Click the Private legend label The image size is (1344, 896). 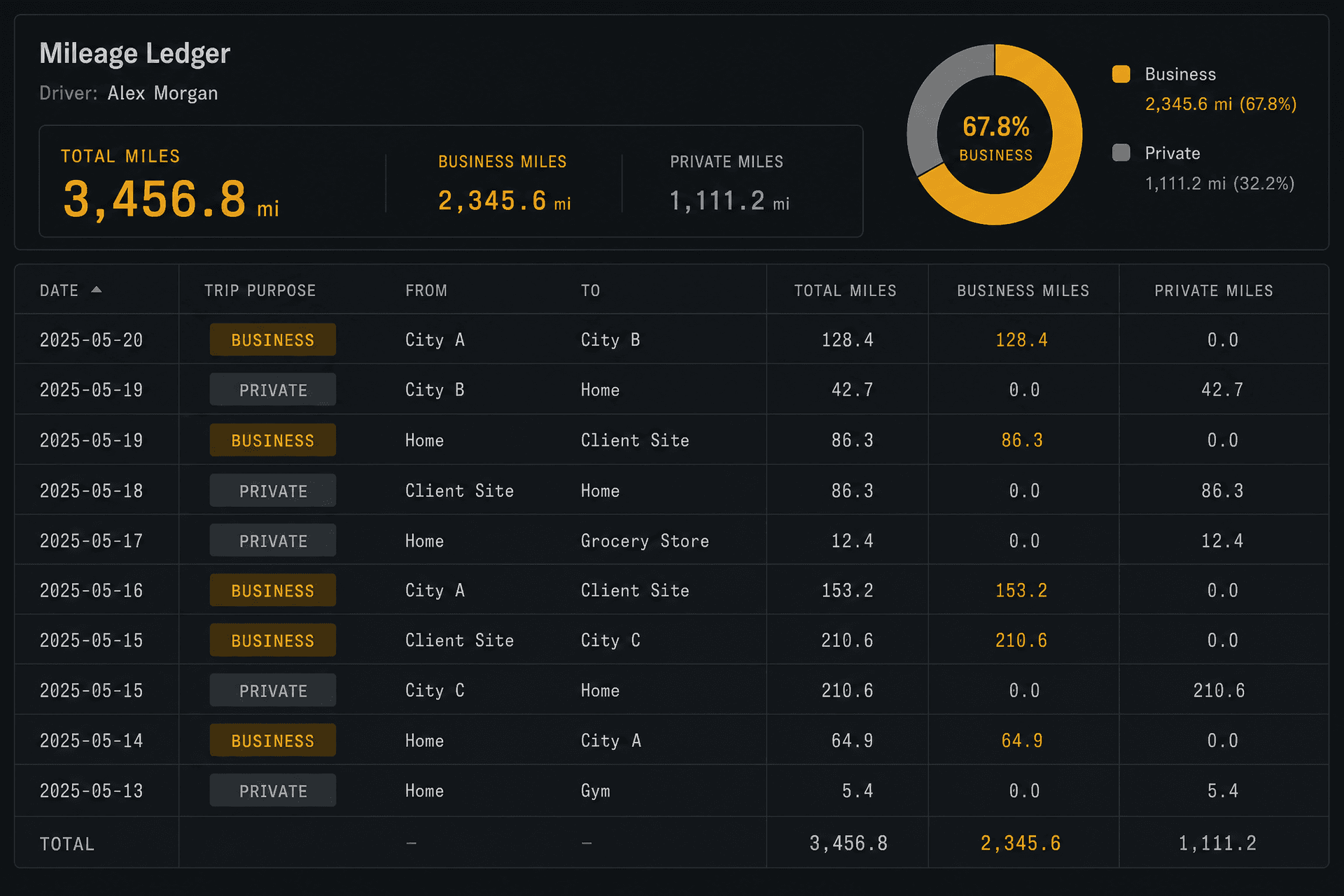tap(1172, 153)
